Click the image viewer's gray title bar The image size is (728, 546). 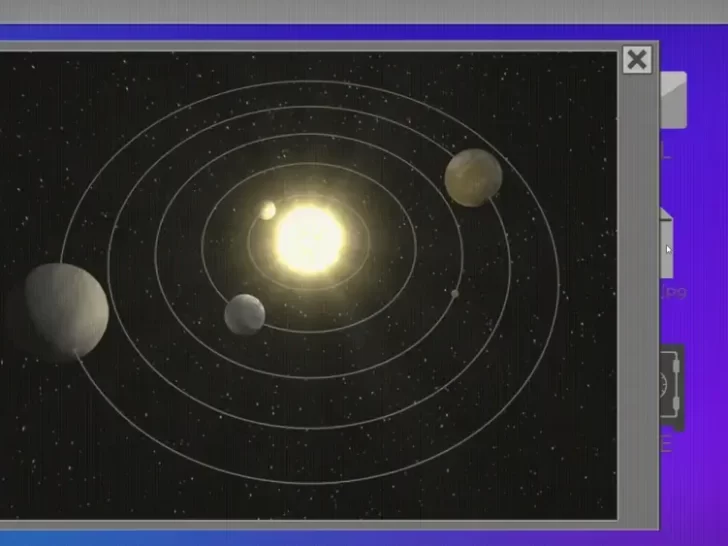(300, 46)
